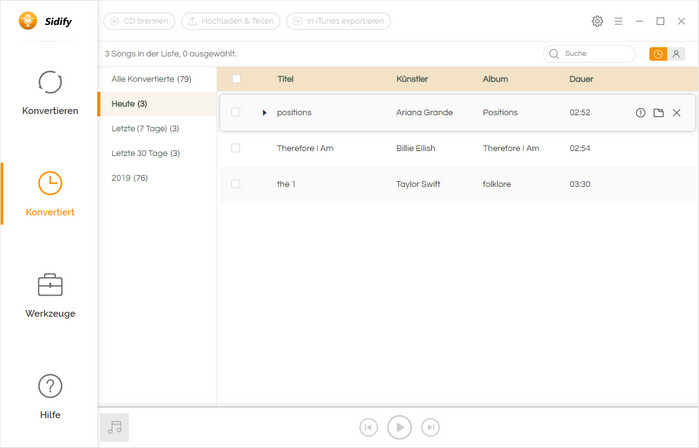Open the Konvertieren section icon
The image size is (699, 448).
pos(50,82)
